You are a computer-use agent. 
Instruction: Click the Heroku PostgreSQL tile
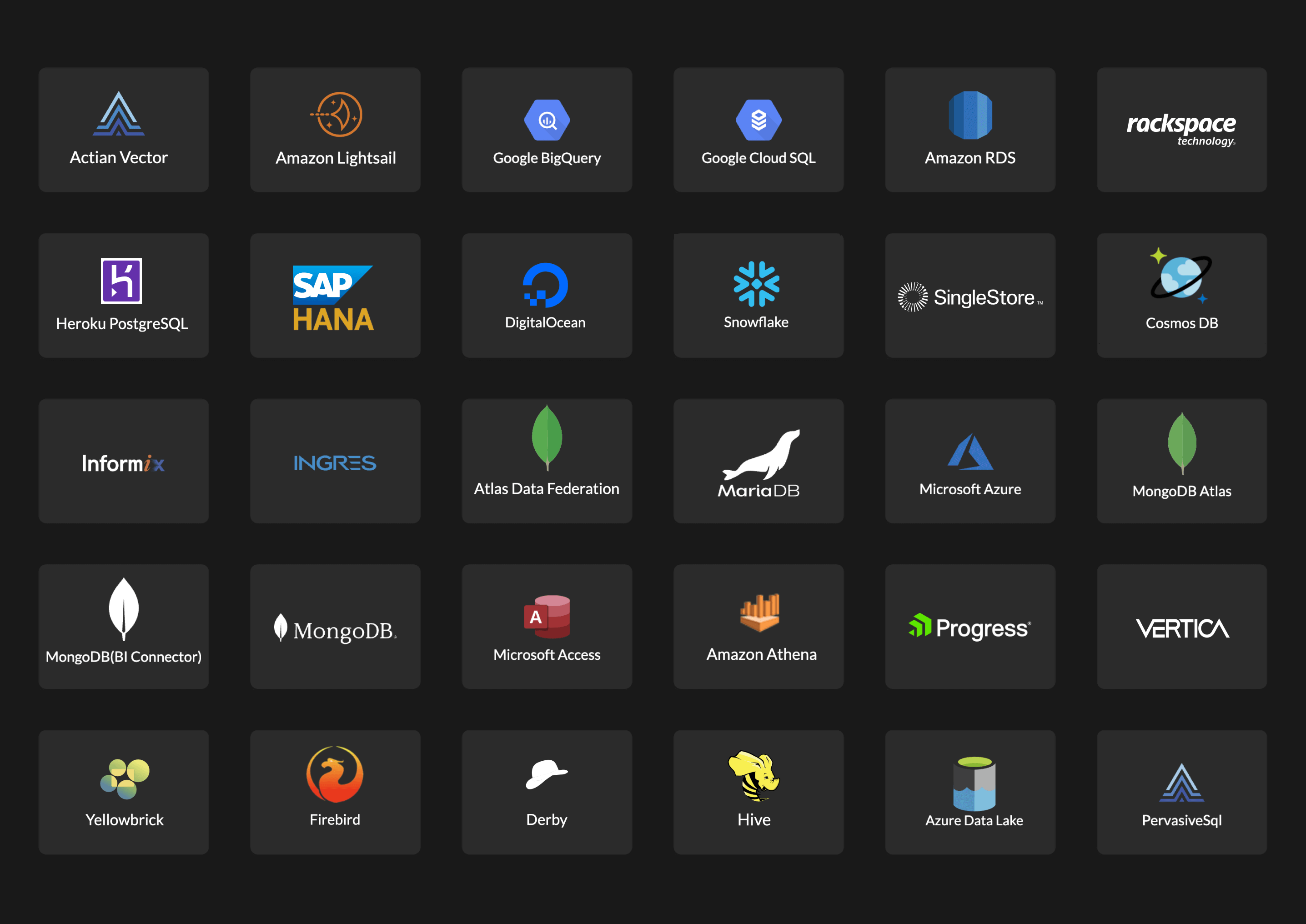coord(123,295)
